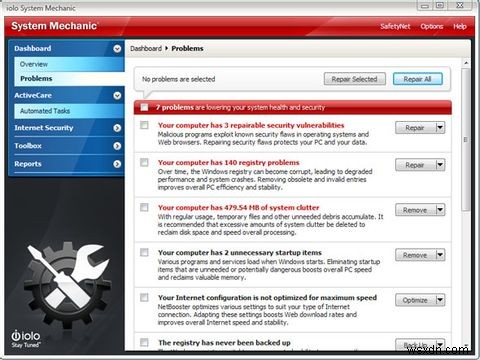Repair the 140 registry problems
480x360 pixels.
[415, 165]
